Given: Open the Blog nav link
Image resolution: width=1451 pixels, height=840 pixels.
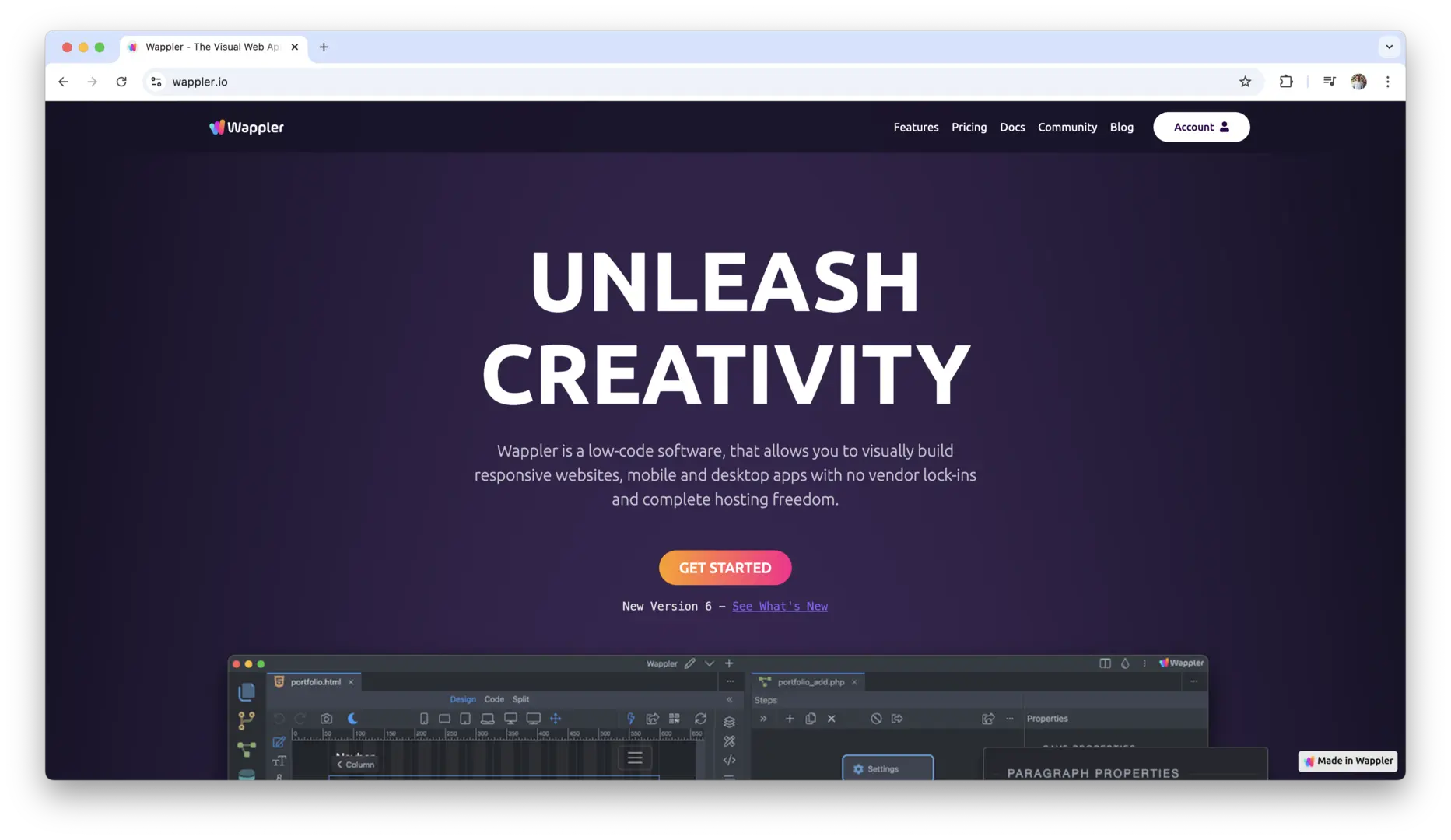Looking at the screenshot, I should click(1121, 127).
